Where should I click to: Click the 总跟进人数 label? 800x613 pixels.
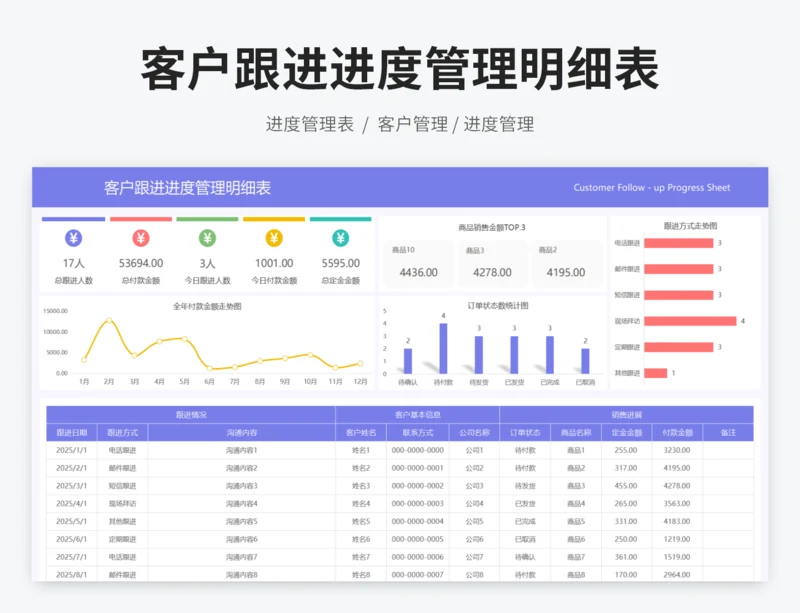click(73, 280)
